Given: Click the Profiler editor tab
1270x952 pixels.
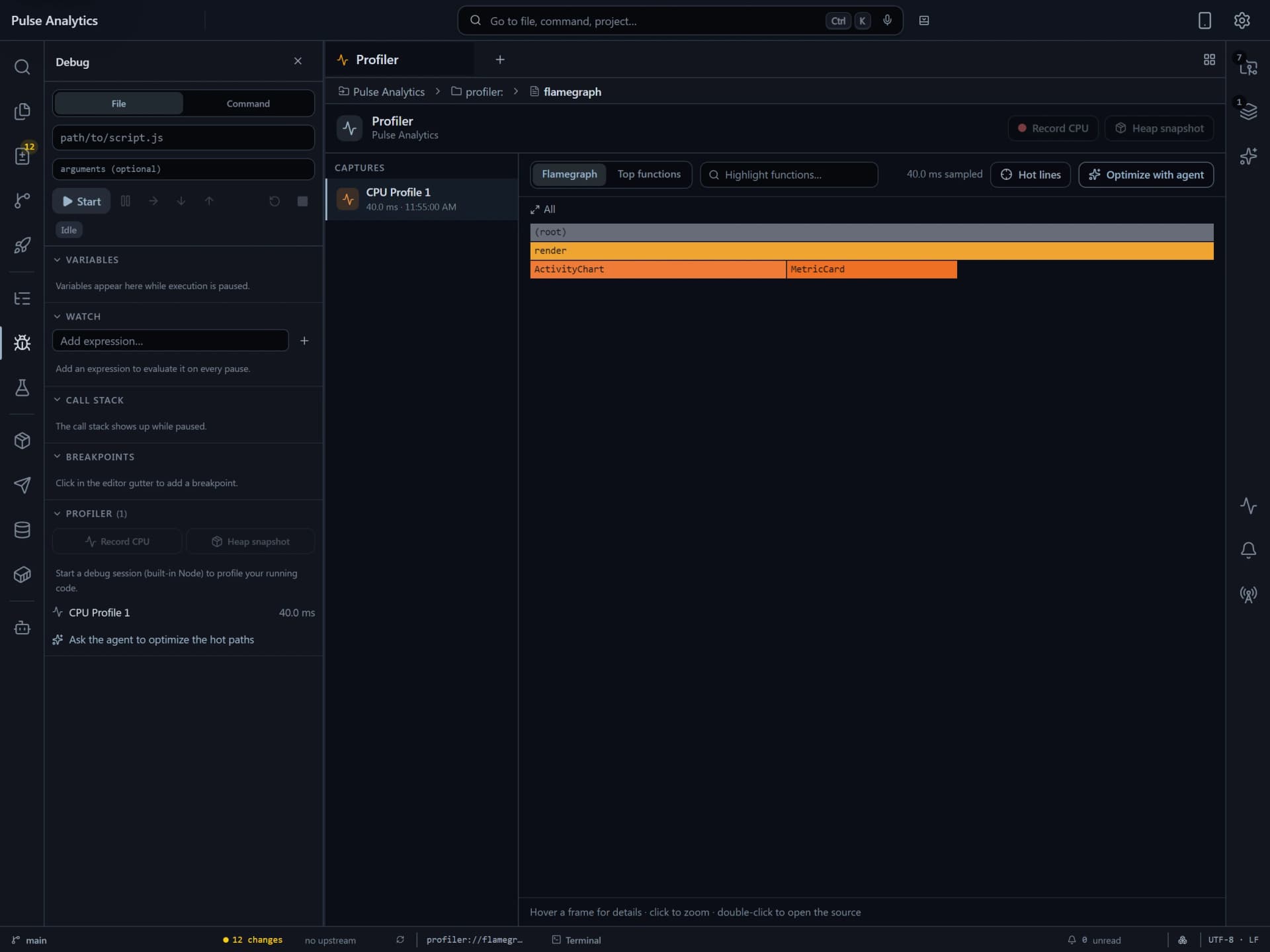Looking at the screenshot, I should 399,60.
